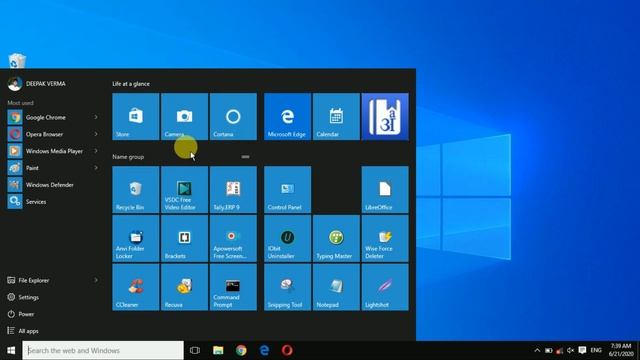Open the Action Center notifications icon
Image resolution: width=640 pixels, height=360 pixels.
pyautogui.click(x=582, y=350)
